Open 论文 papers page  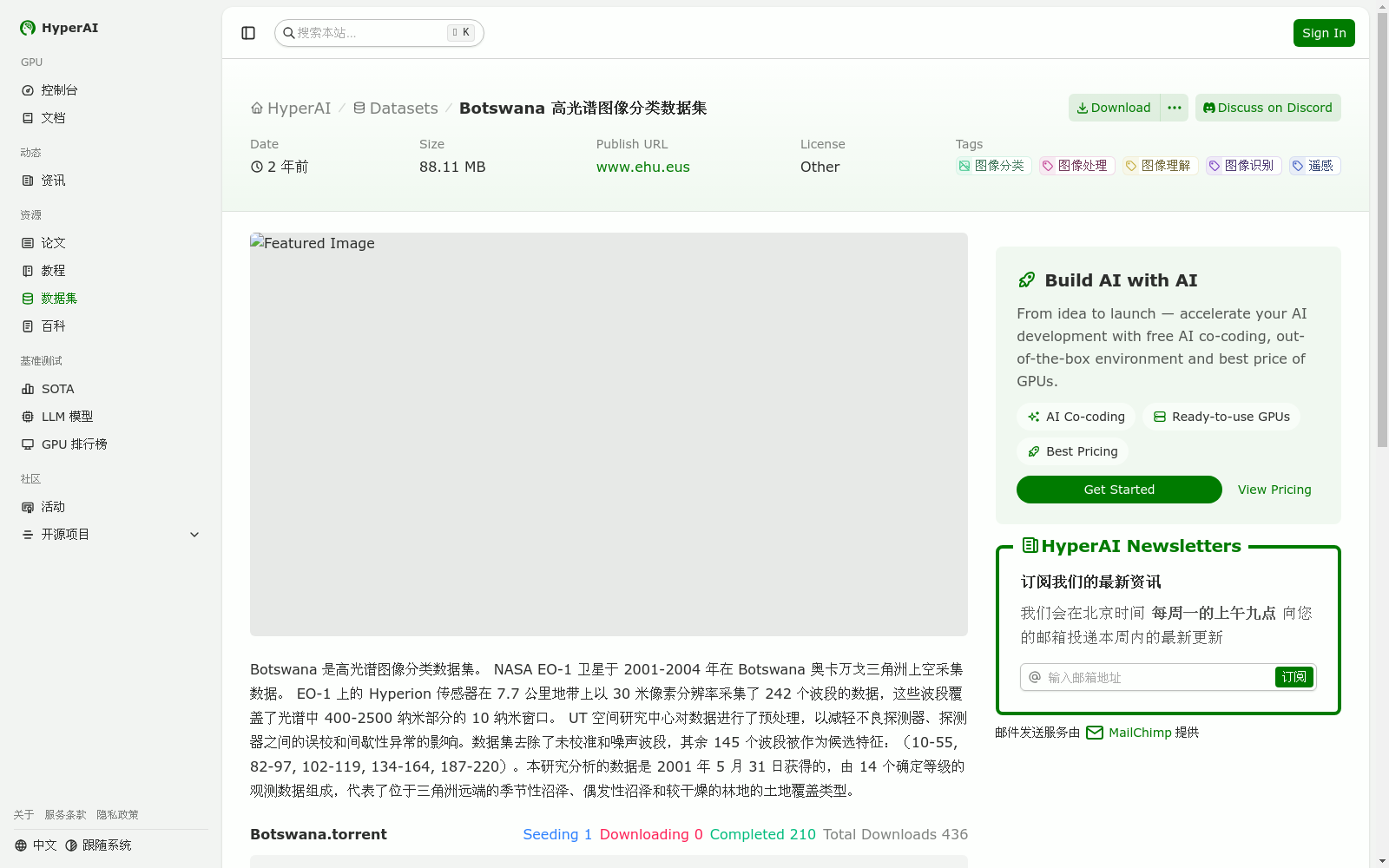point(111,243)
